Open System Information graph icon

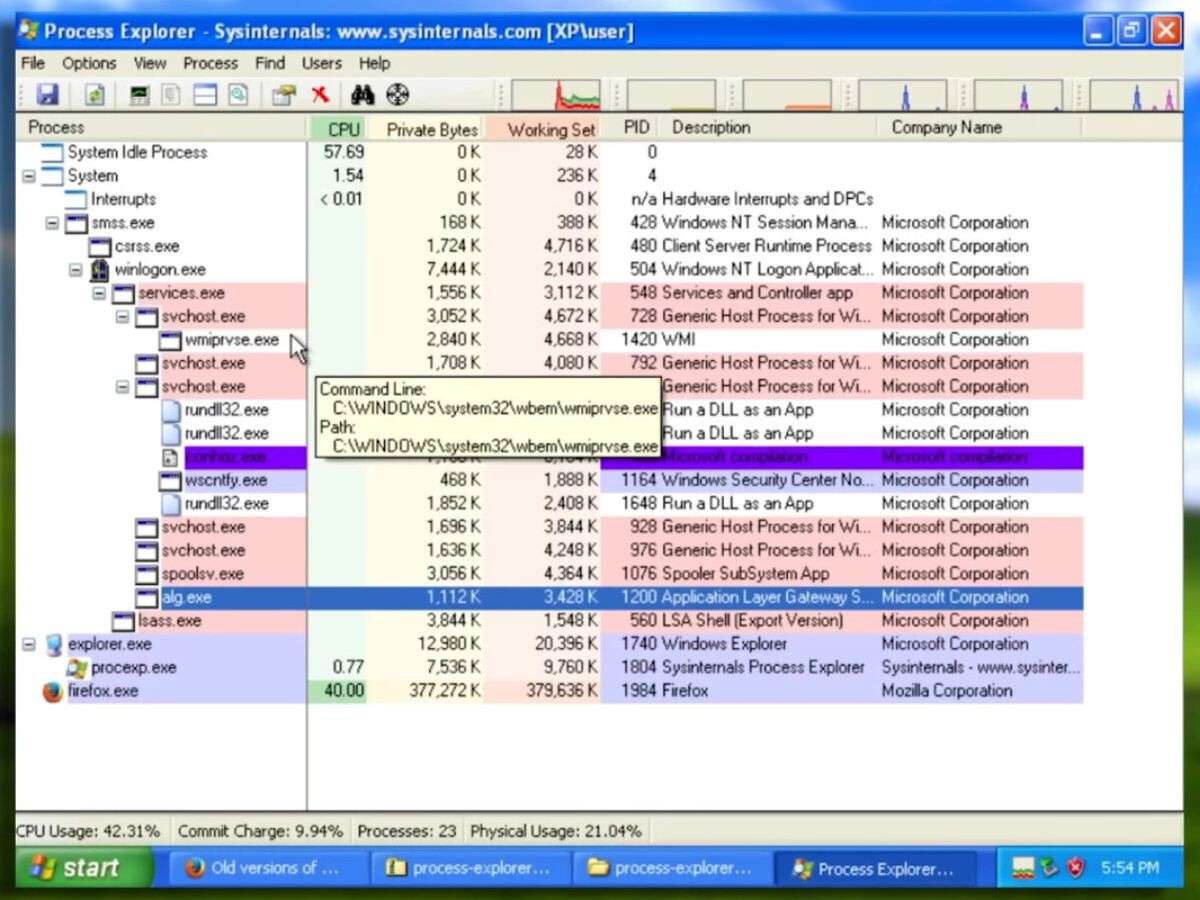(140, 95)
